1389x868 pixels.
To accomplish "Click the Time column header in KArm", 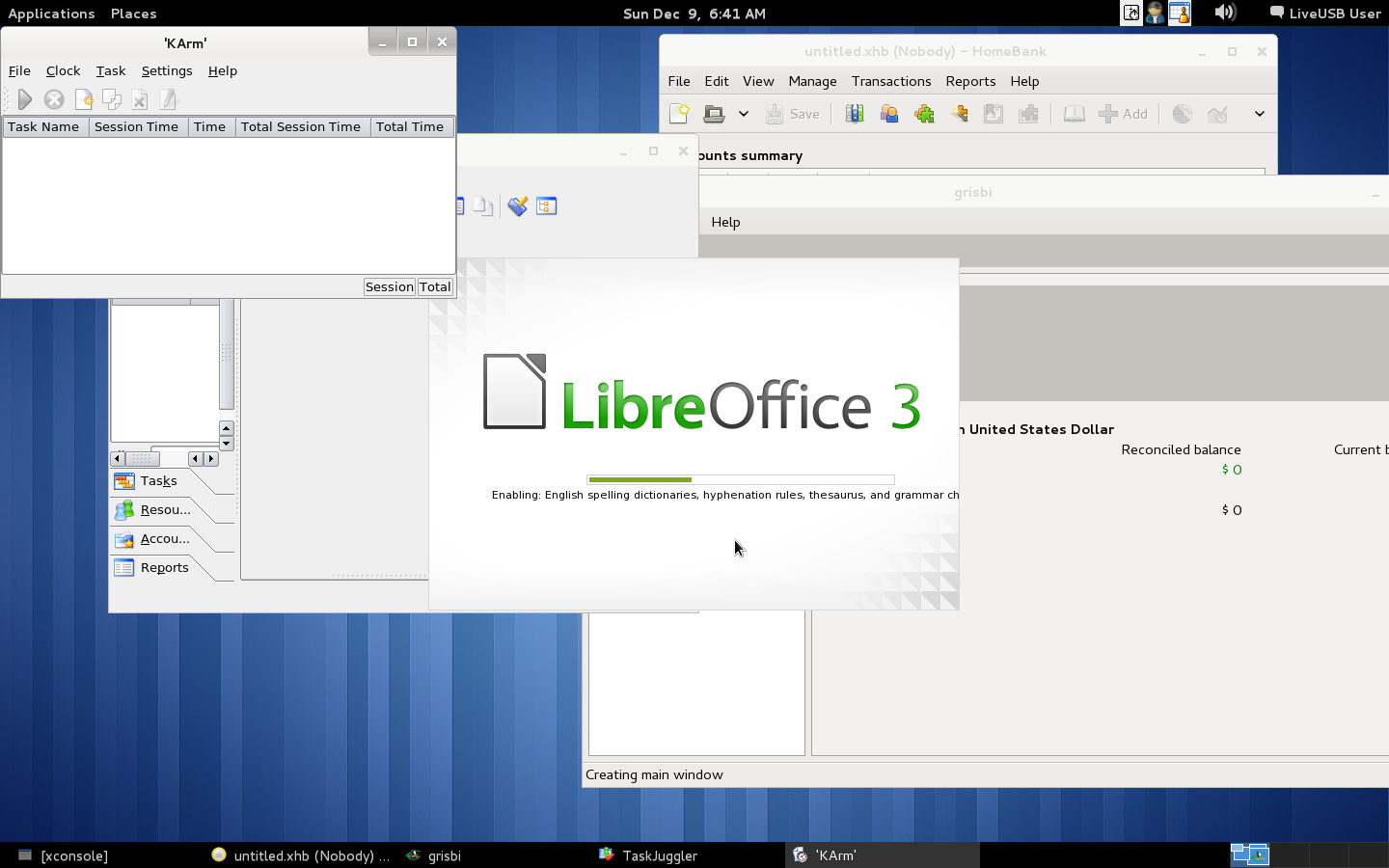I will point(211,127).
